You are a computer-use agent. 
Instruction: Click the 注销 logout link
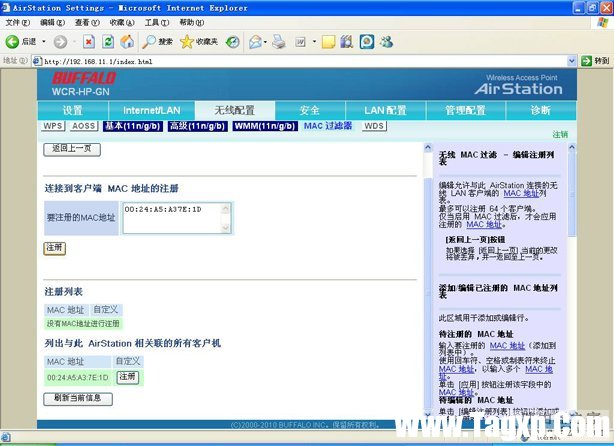click(560, 134)
